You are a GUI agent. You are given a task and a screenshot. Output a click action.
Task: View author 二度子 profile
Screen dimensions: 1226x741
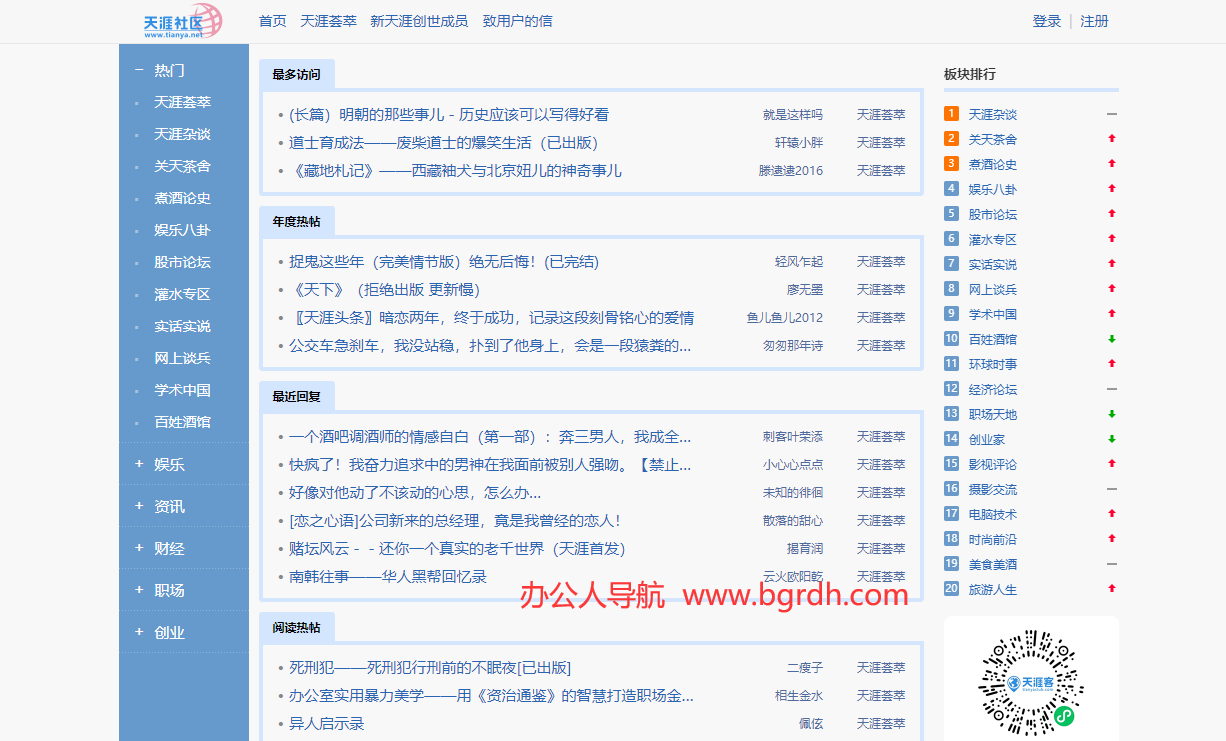tap(805, 668)
